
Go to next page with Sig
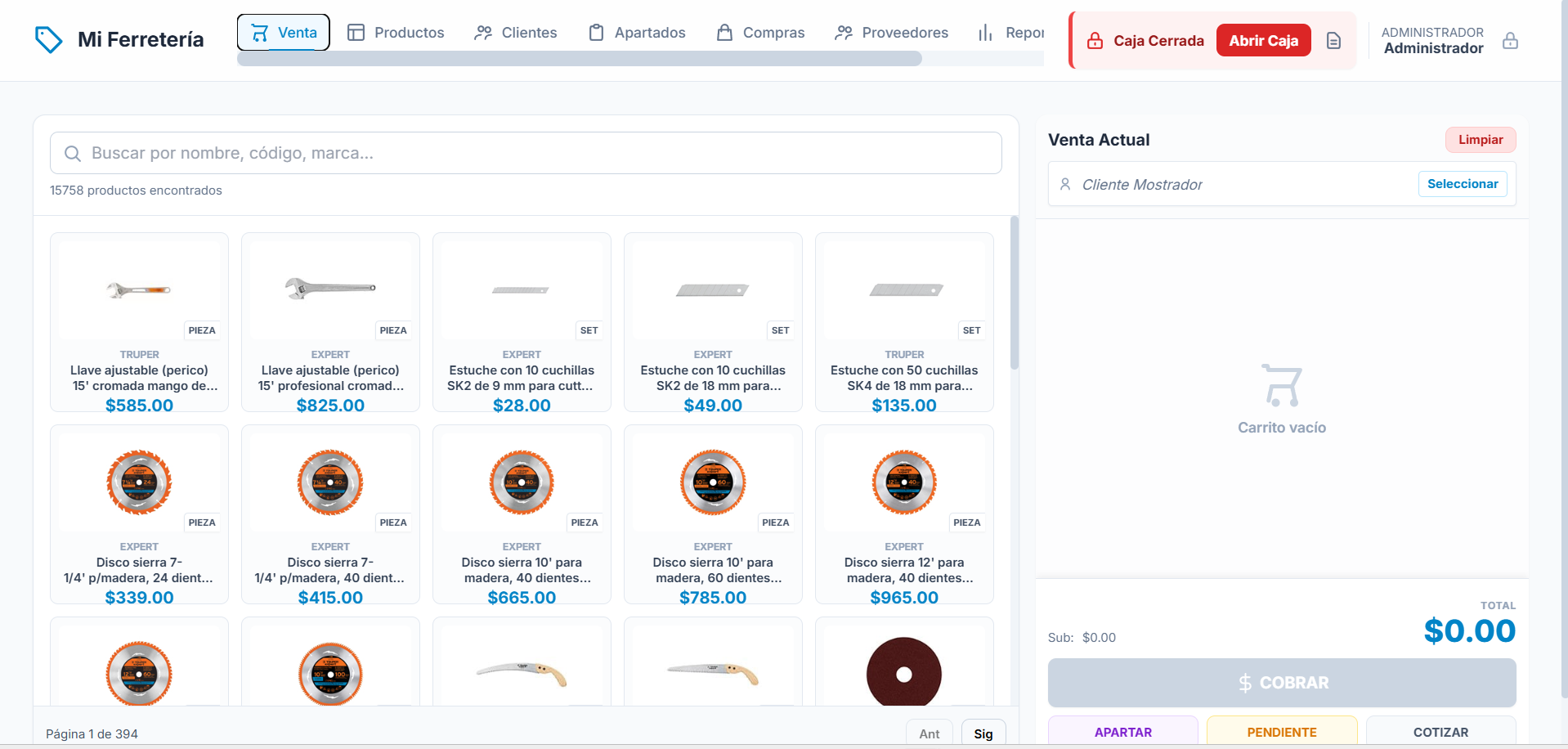pyautogui.click(x=983, y=733)
